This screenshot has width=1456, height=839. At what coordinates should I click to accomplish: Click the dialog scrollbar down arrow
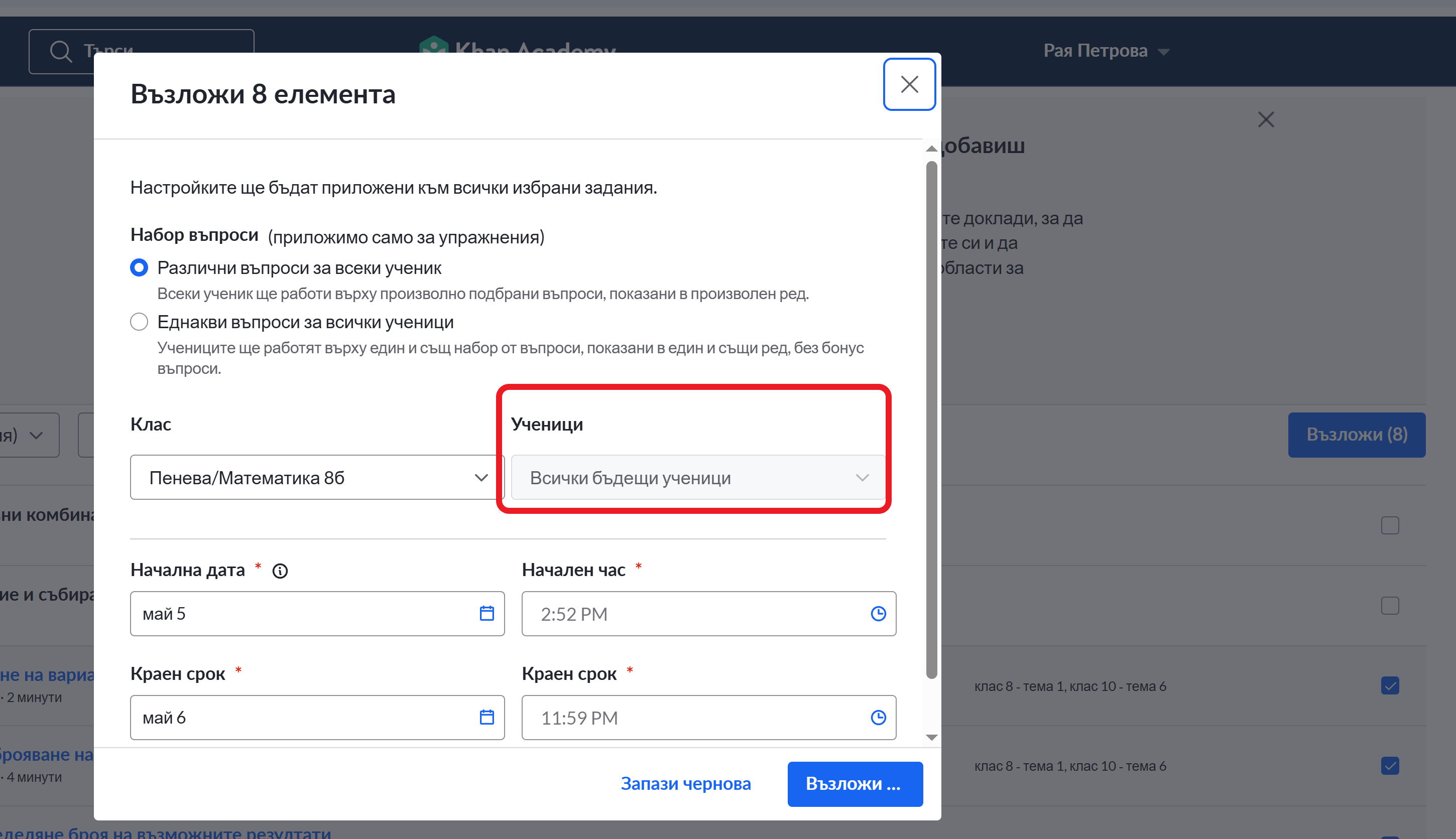pyautogui.click(x=931, y=737)
